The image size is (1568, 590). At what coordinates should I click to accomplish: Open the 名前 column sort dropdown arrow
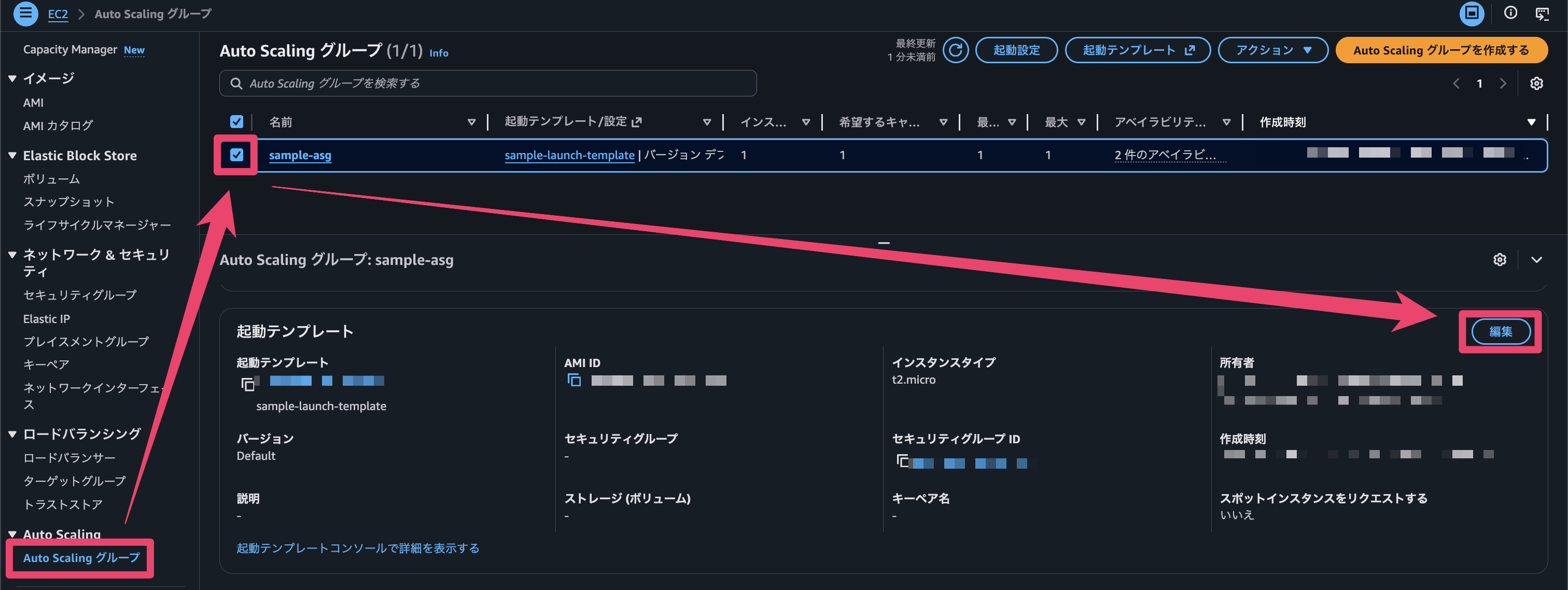[472, 121]
